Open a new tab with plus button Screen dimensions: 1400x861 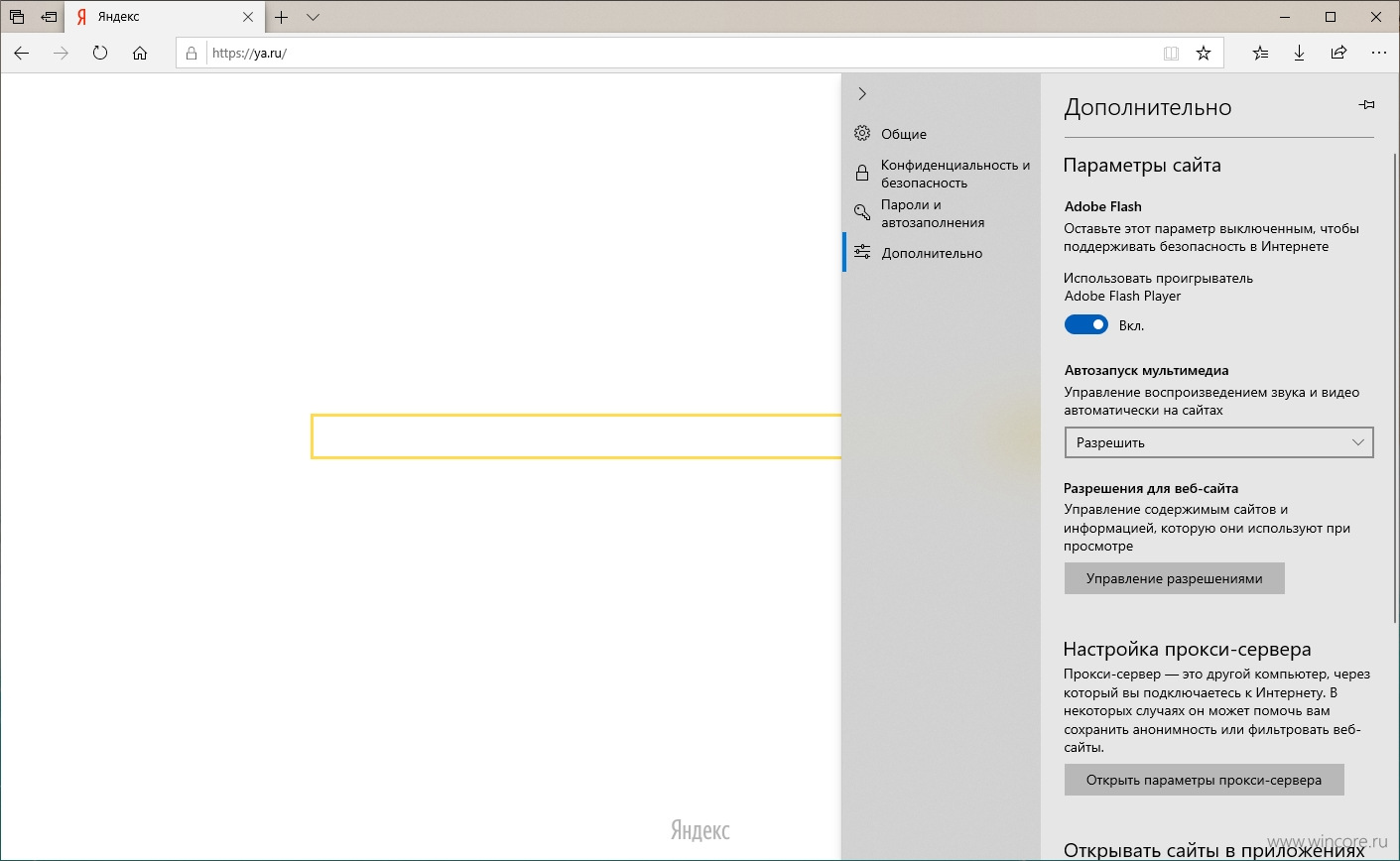click(x=282, y=17)
